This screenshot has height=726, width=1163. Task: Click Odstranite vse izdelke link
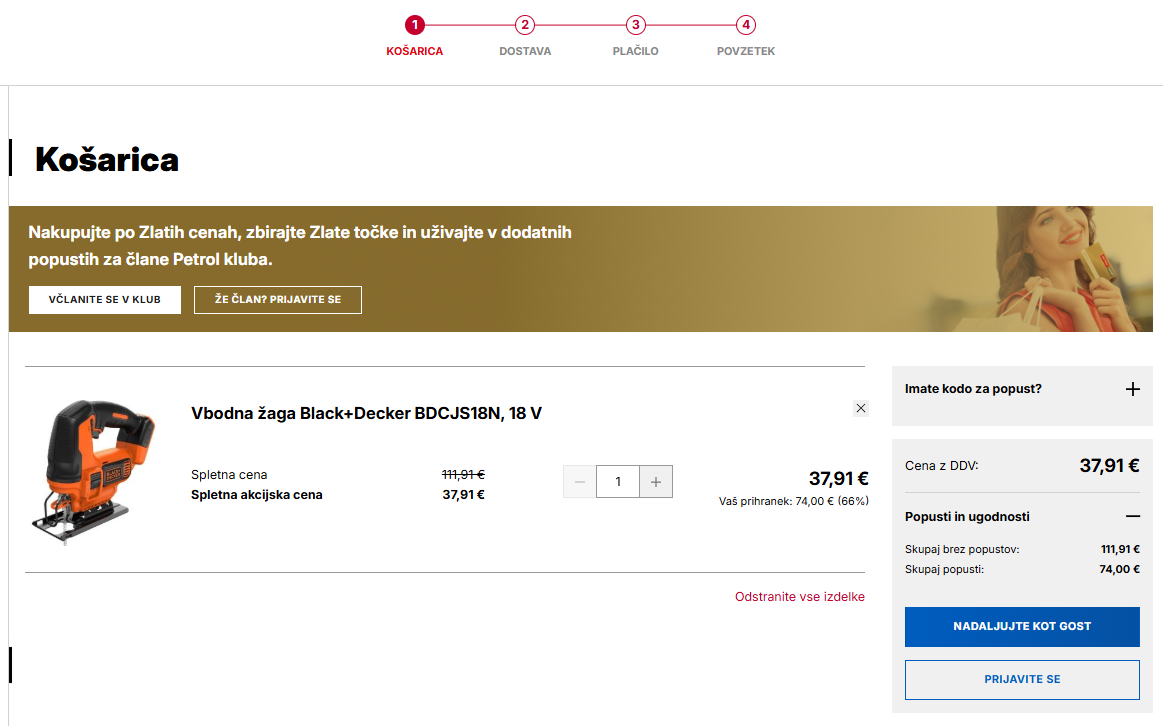[799, 597]
